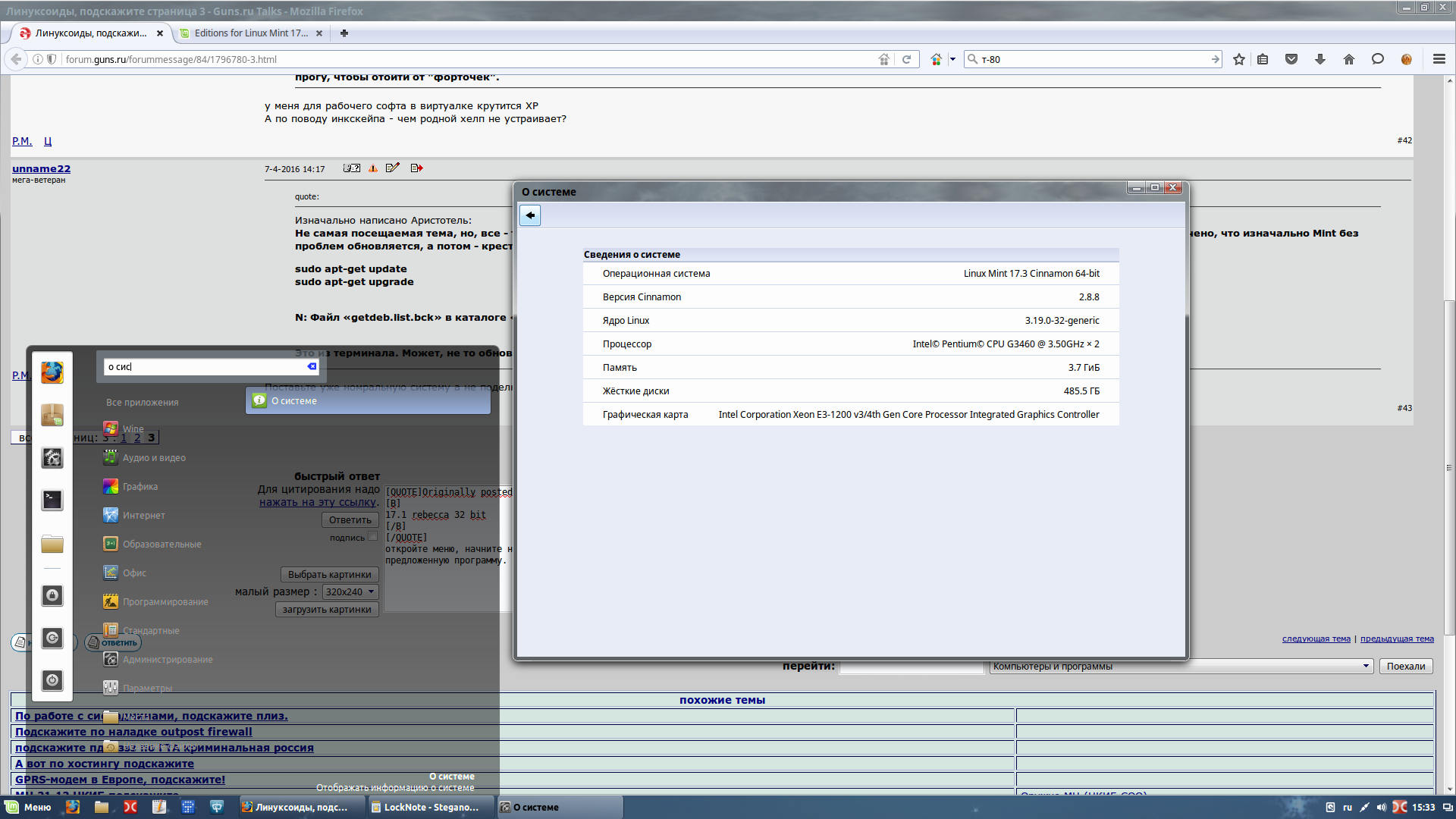Show bookmarks list icon in Firefox toolbar
The height and width of the screenshot is (819, 1456).
pos(1263,59)
